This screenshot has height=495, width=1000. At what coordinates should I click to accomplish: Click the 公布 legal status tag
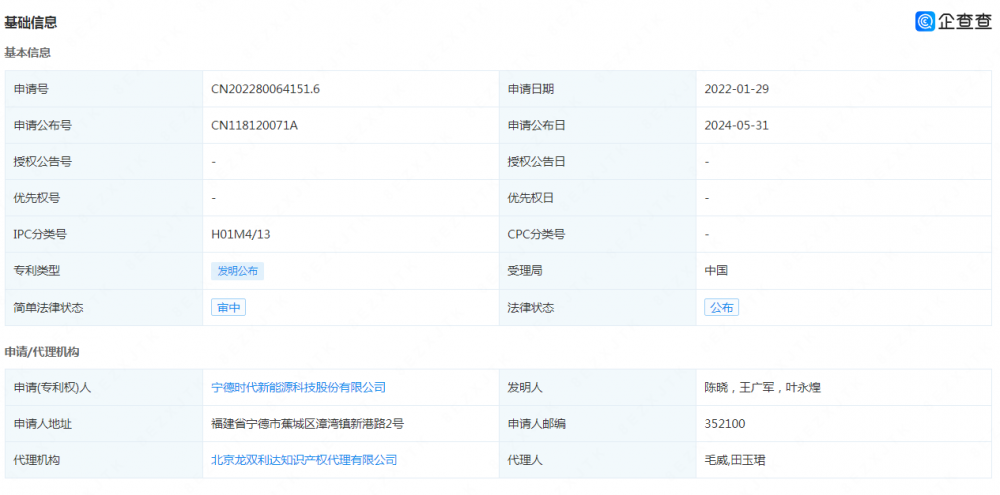tap(721, 307)
